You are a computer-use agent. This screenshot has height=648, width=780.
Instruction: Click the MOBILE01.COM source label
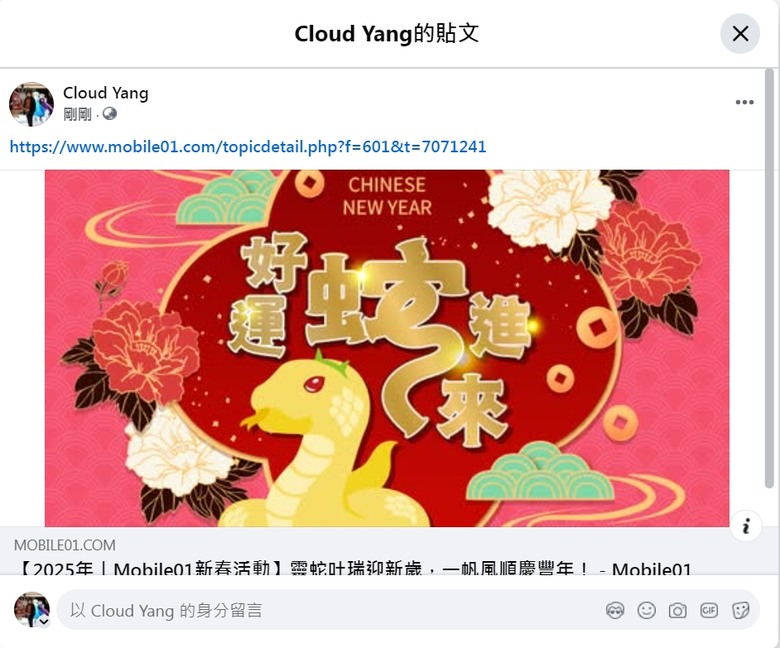tap(65, 545)
